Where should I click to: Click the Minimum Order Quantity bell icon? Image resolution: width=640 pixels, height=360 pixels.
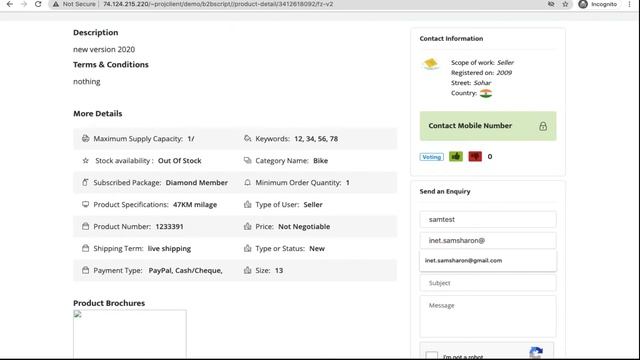click(247, 182)
